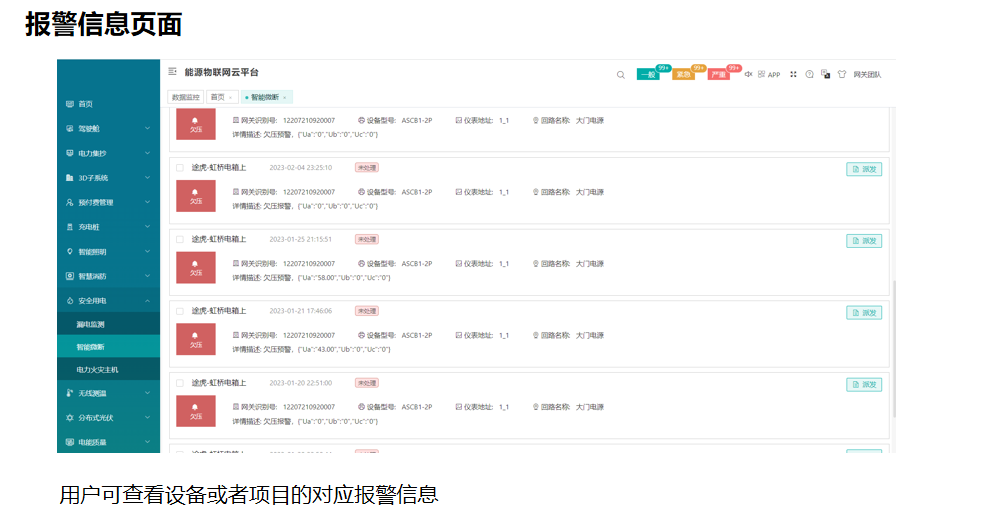
Task: Click 派发 for 2023-01-21 alarm
Action: click(864, 312)
